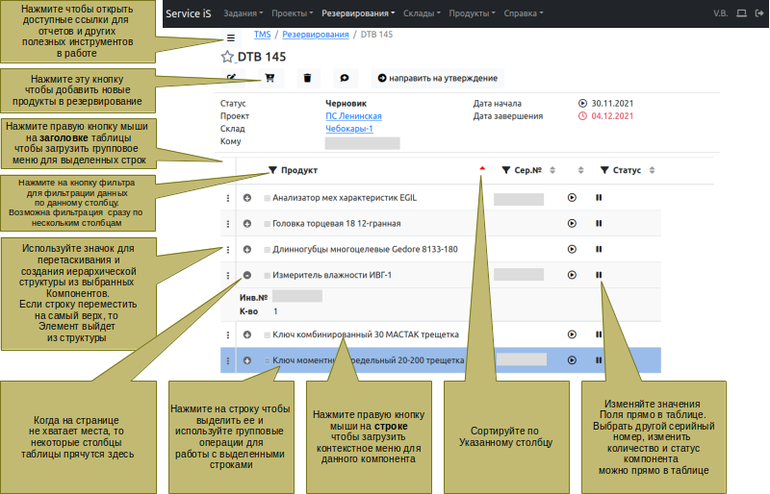Delete reservation with the trash button

[x=307, y=78]
